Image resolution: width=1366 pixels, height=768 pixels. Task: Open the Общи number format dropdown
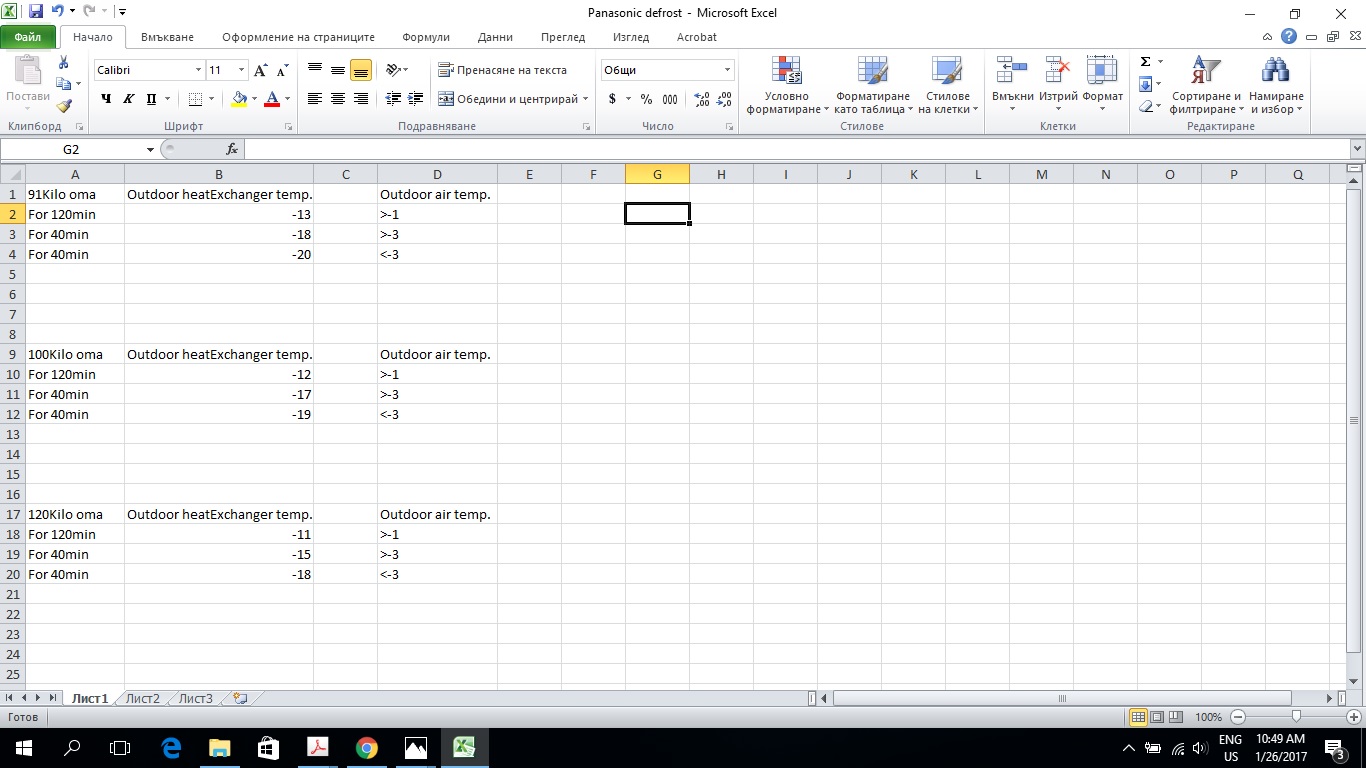727,70
